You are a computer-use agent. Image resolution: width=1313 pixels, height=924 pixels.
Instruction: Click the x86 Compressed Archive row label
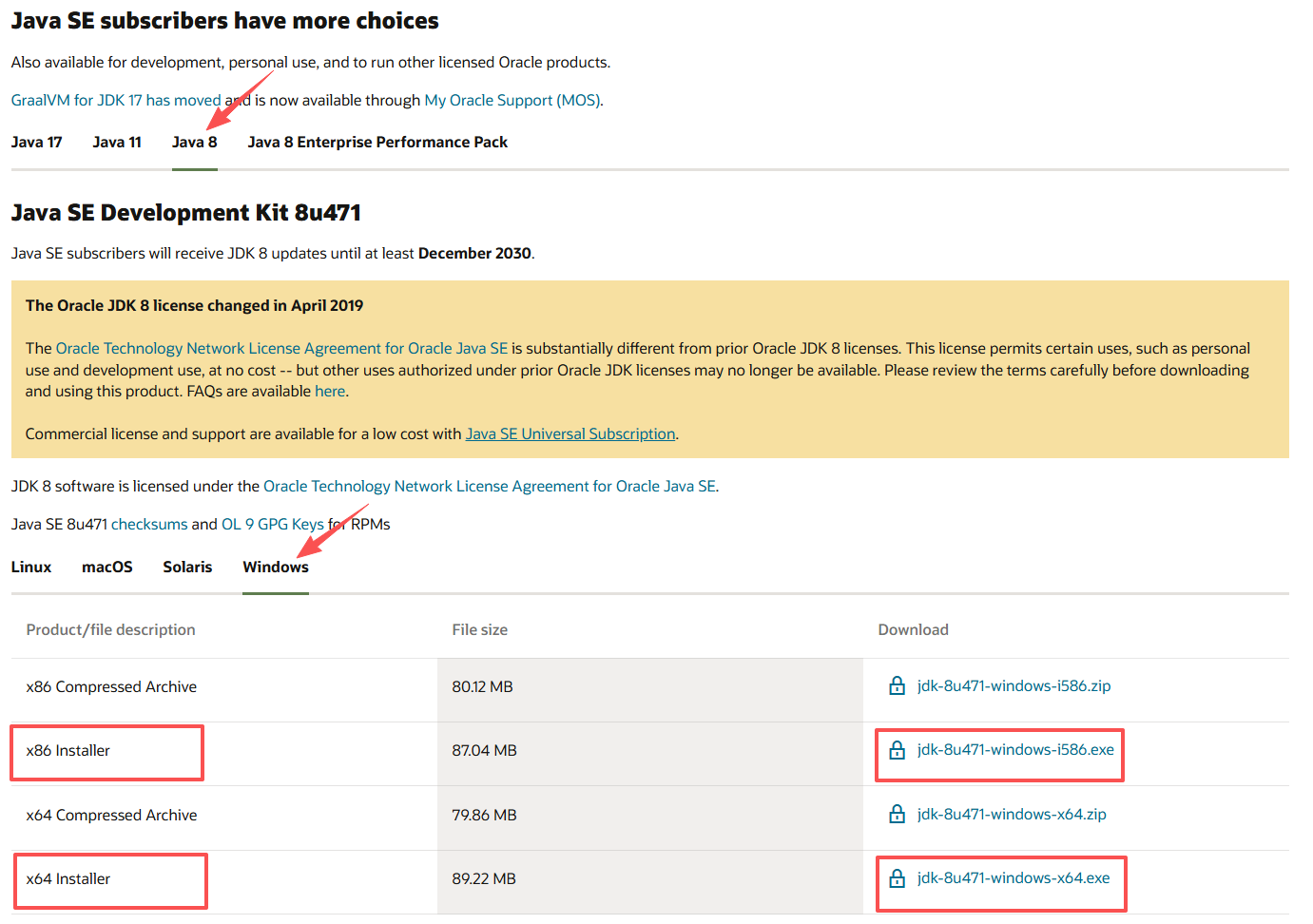111,686
